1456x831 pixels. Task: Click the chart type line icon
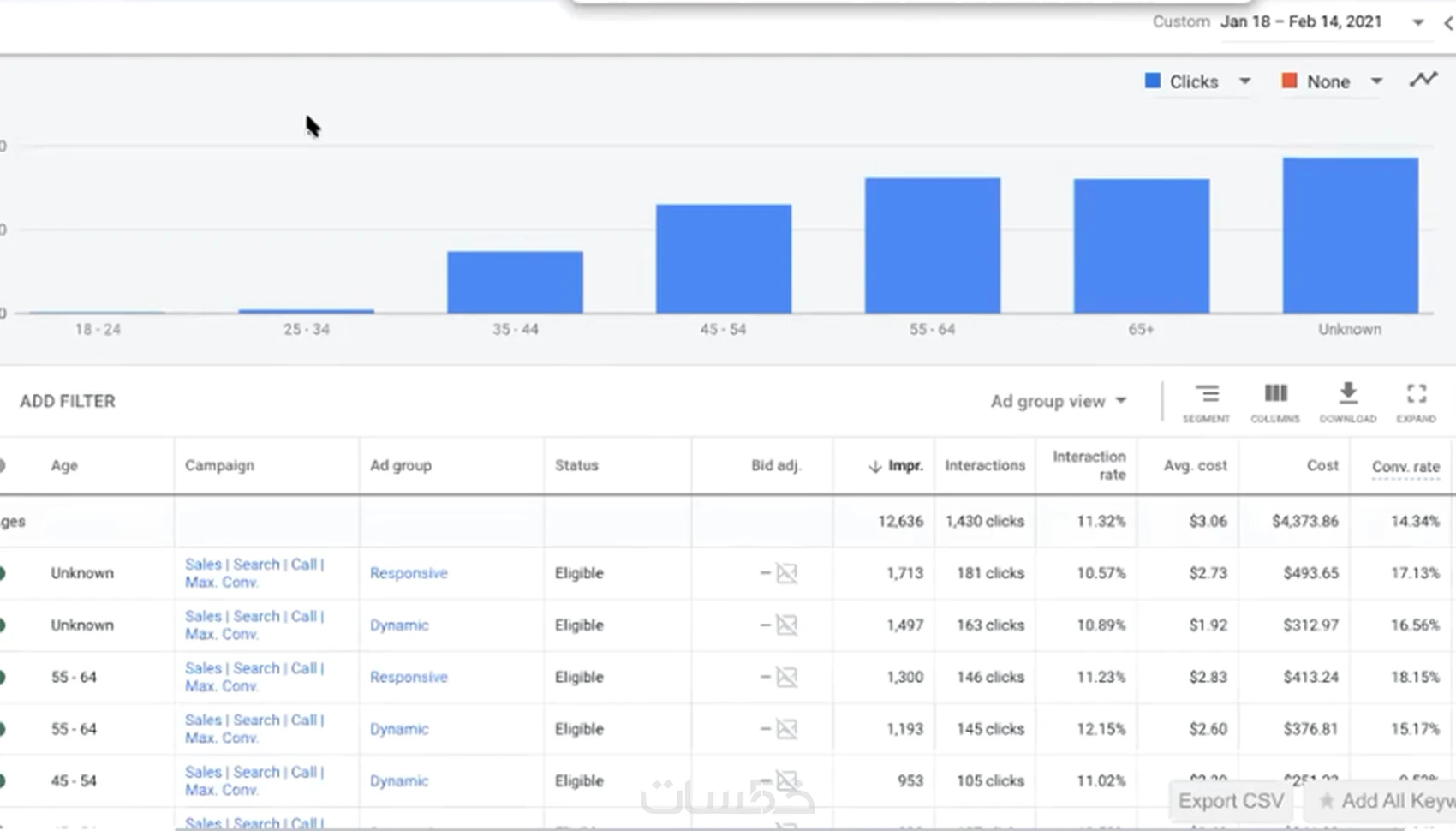point(1423,80)
